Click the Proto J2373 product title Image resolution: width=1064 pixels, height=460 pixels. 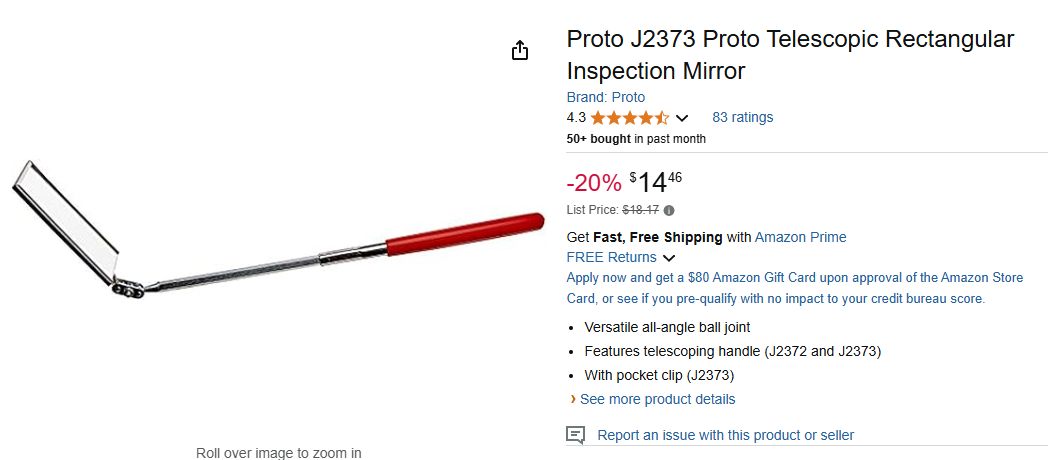(x=790, y=55)
